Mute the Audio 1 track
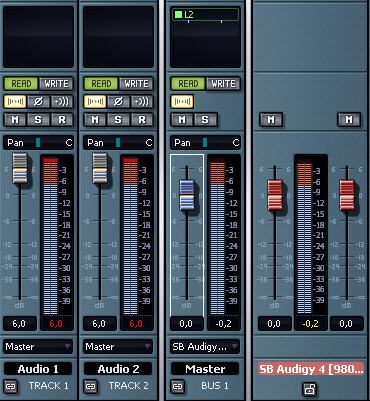The width and height of the screenshot is (370, 401). coord(15,120)
